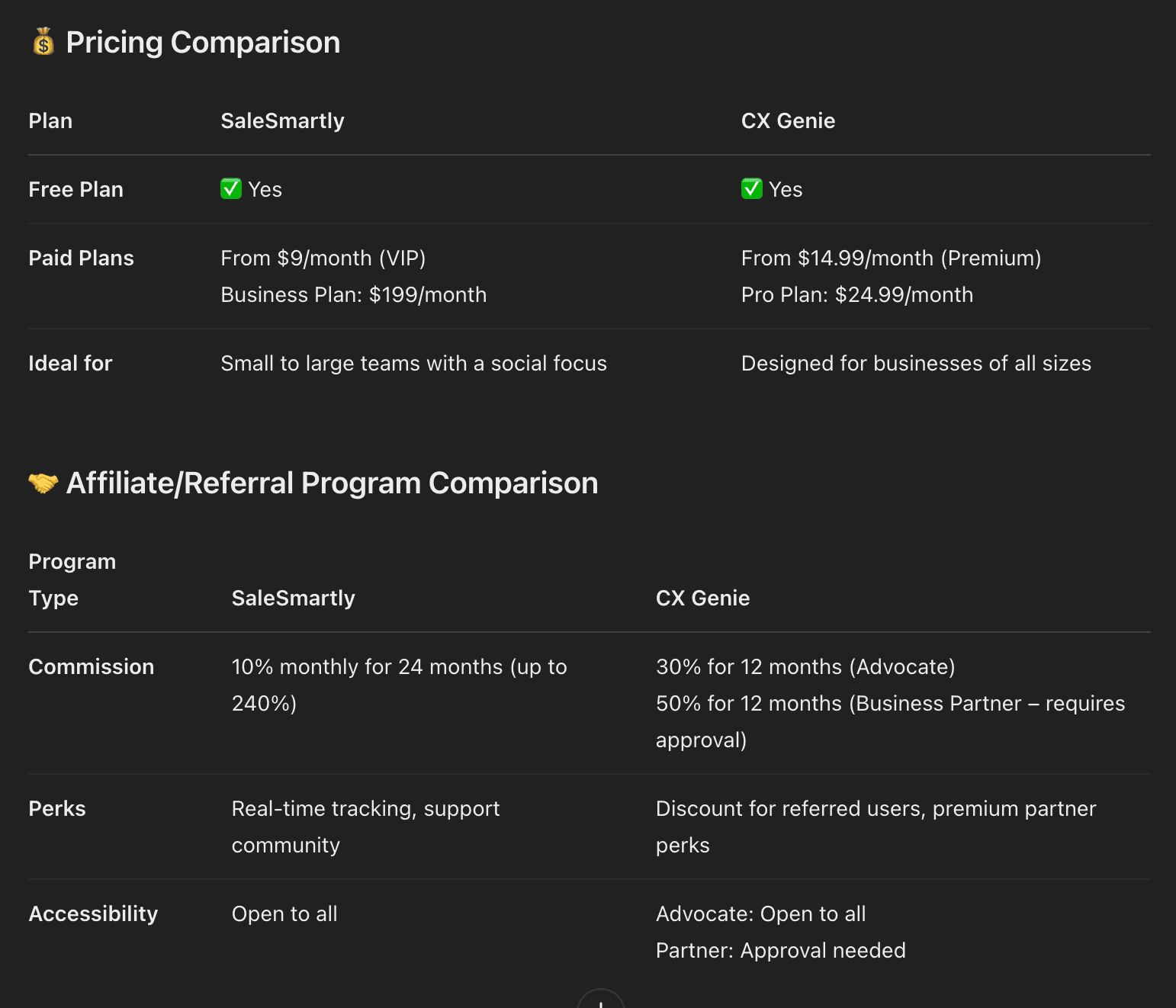The image size is (1176, 1008).
Task: Select the 'Plan' column header
Action: click(50, 120)
